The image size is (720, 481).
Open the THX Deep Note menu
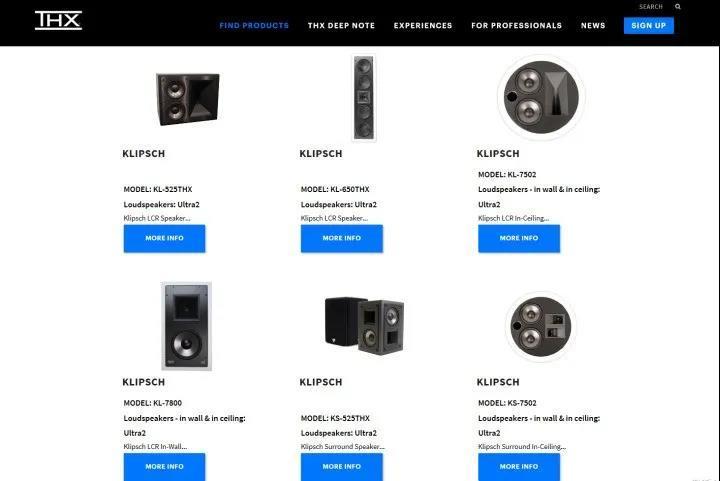[x=341, y=26]
